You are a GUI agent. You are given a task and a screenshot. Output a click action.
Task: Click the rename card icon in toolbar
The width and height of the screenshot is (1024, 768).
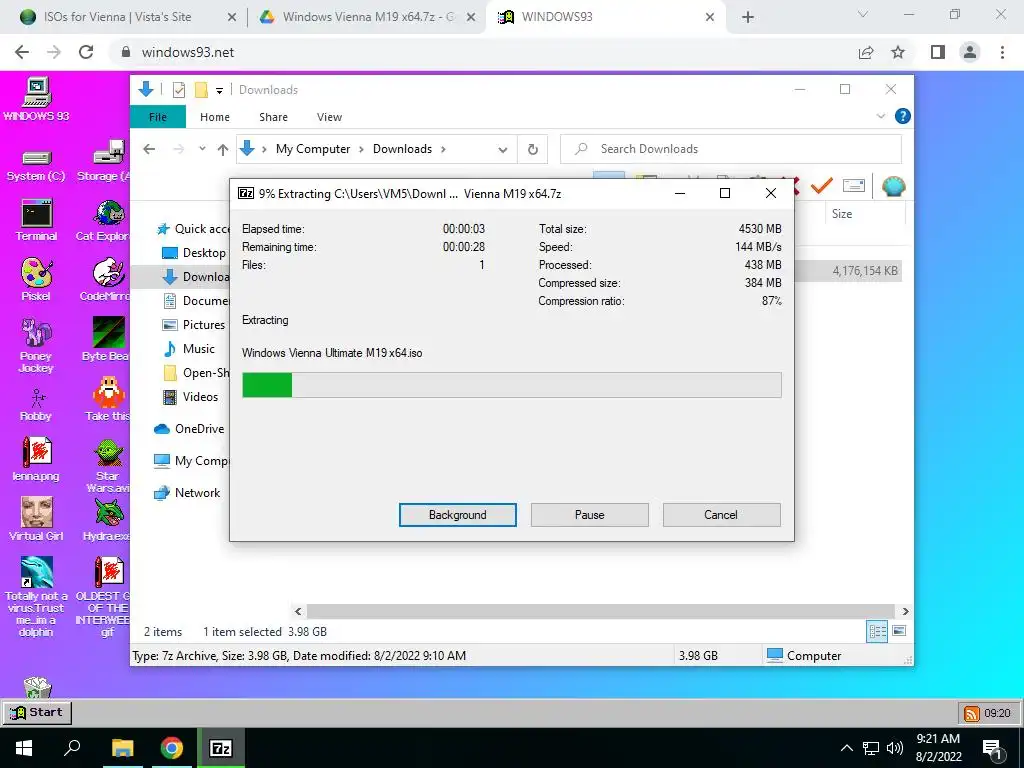pos(854,186)
